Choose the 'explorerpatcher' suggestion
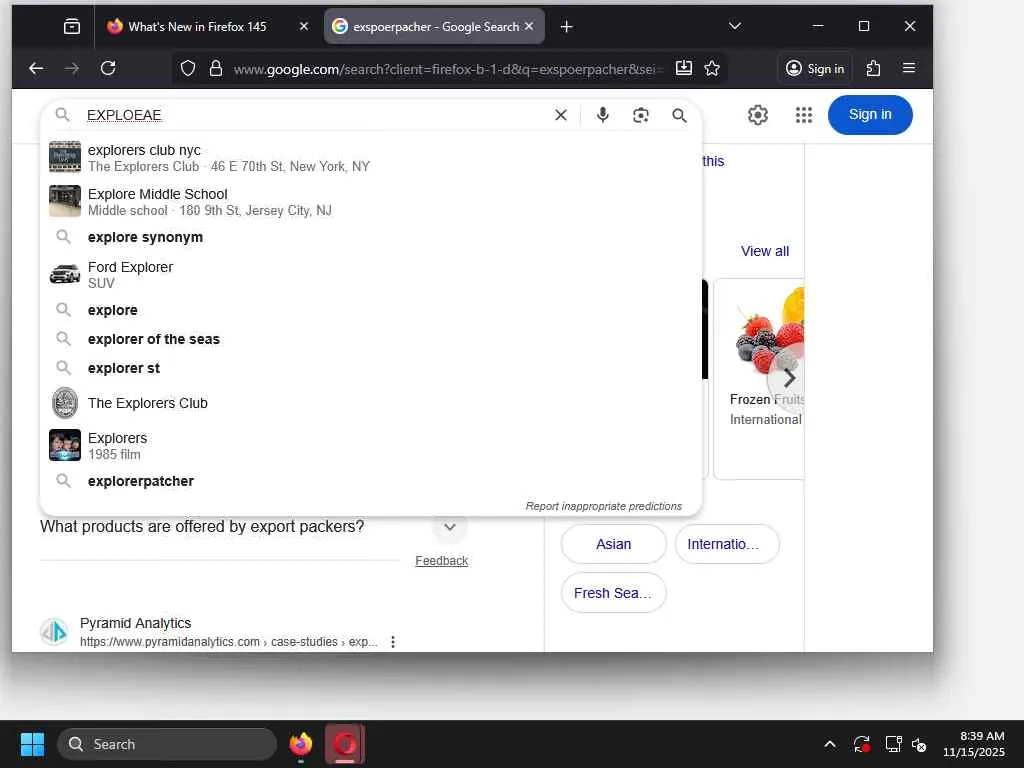Viewport: 1024px width, 768px height. click(371, 481)
